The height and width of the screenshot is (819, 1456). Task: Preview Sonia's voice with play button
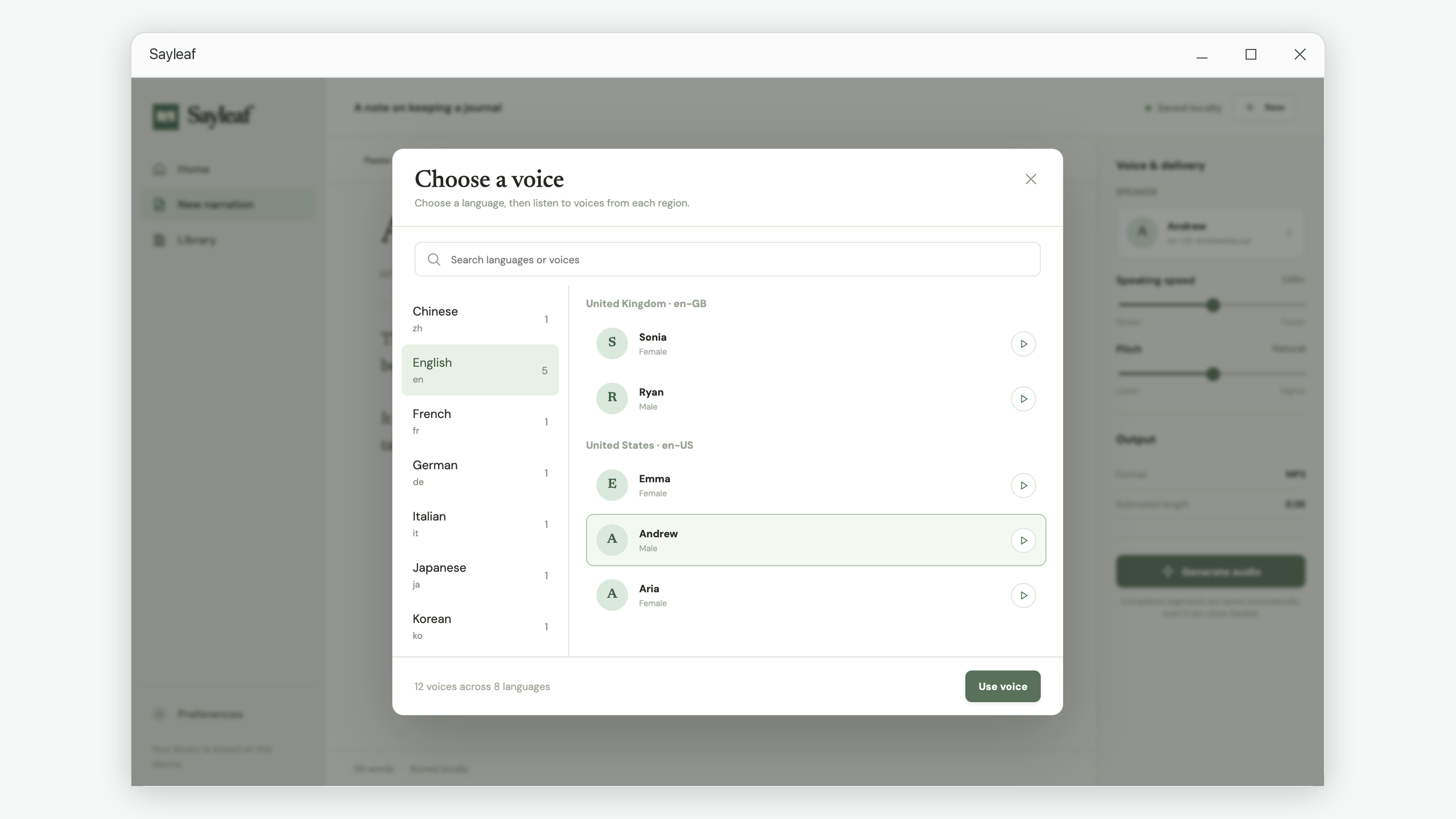(1023, 344)
